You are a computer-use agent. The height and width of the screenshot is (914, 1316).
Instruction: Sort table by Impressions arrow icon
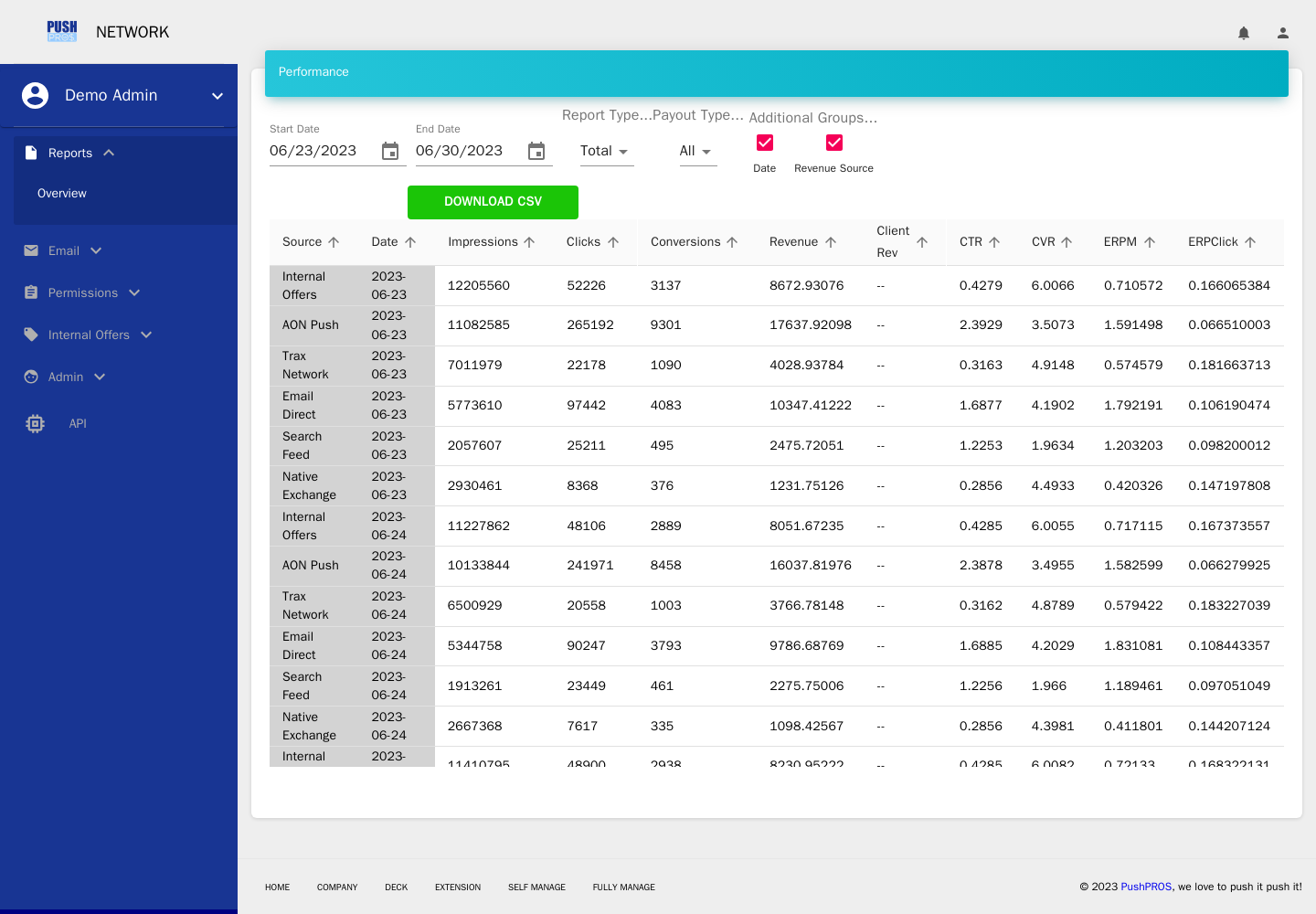[529, 242]
